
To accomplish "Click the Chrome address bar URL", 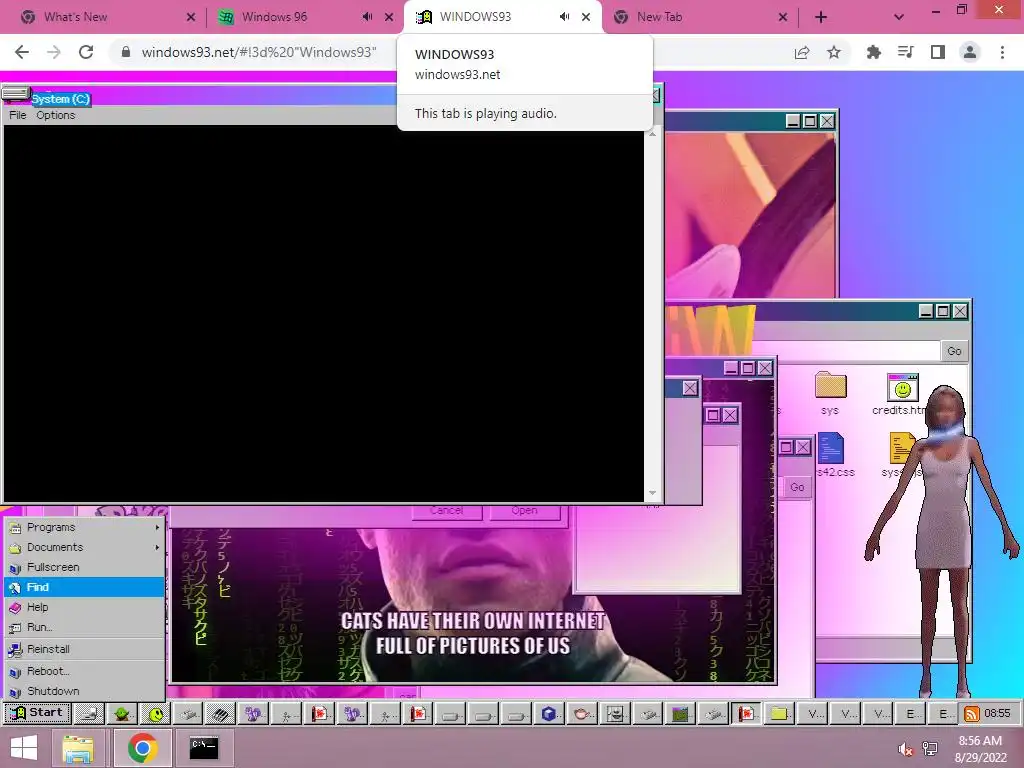I will [259, 52].
